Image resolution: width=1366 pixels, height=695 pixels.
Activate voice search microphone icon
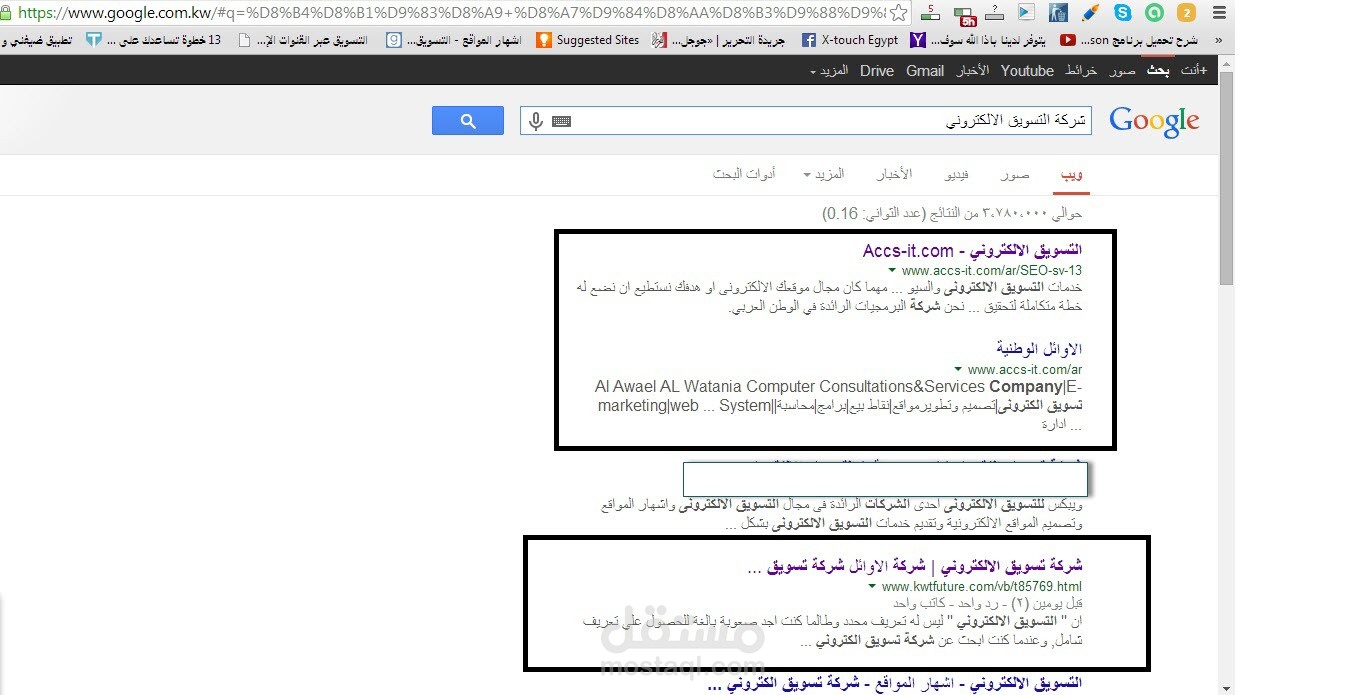tap(536, 121)
